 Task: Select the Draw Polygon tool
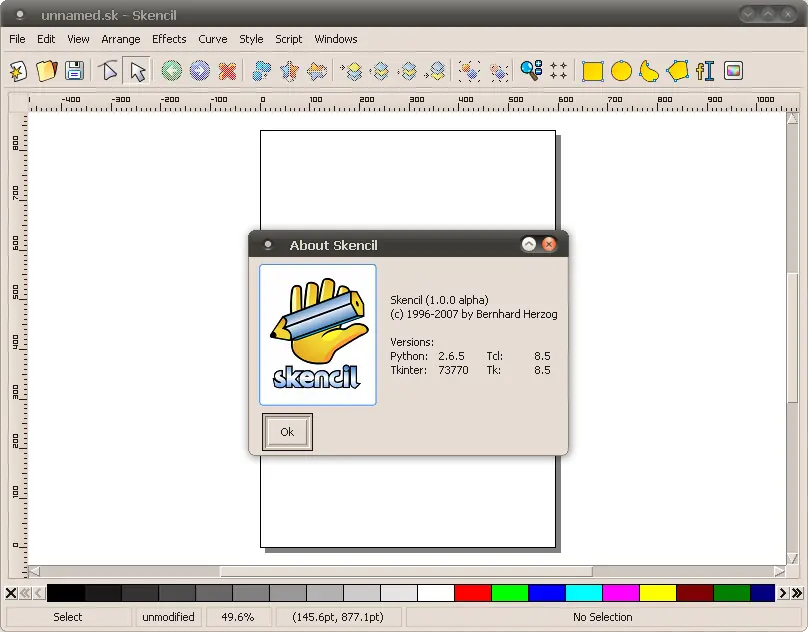[x=678, y=71]
